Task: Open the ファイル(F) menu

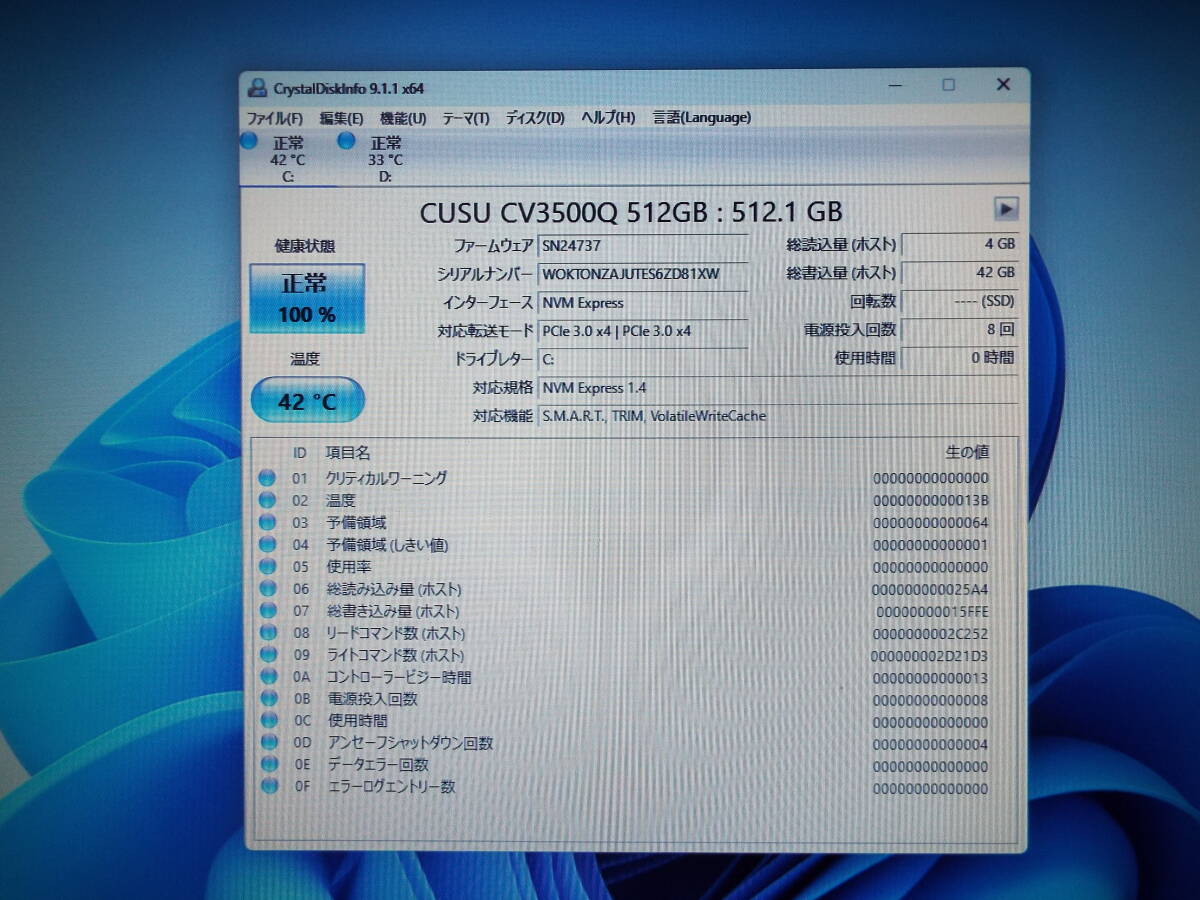Action: tap(275, 118)
